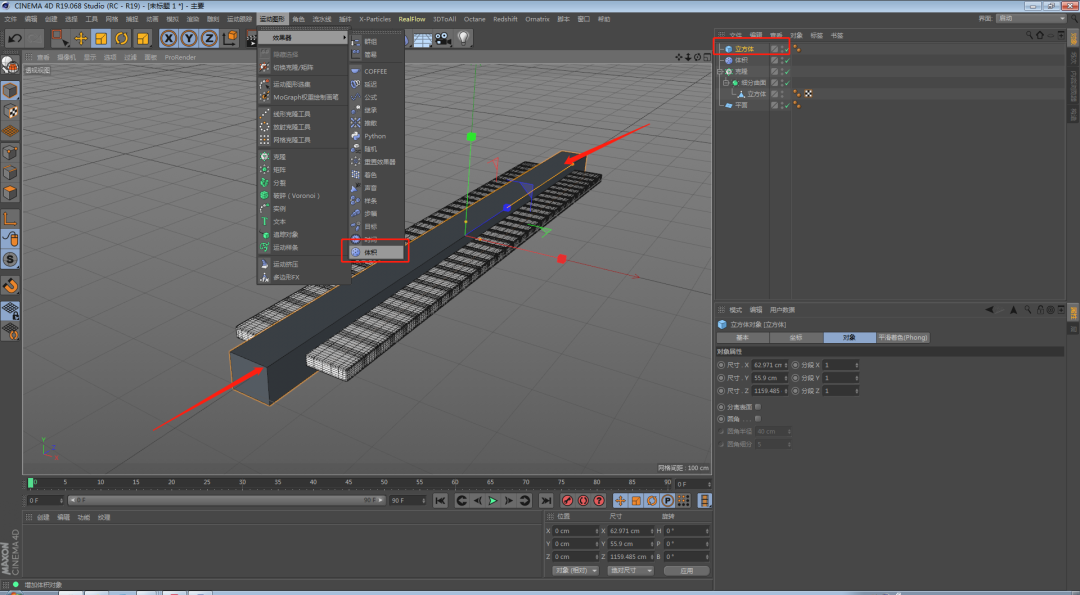1080x595 pixels.
Task: Click the 应用 apply button
Action: pyautogui.click(x=685, y=570)
